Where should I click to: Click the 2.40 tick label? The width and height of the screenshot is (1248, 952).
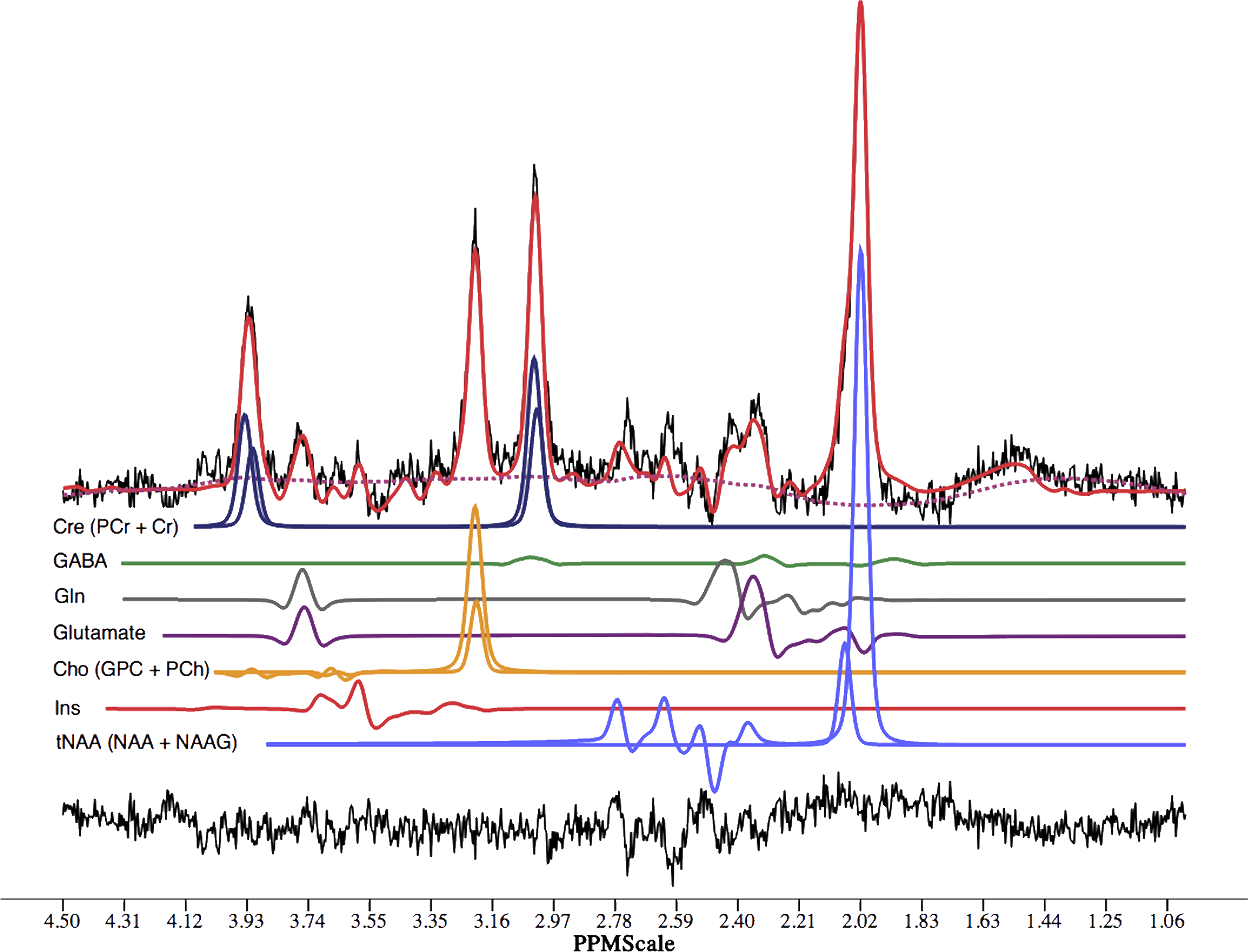737,921
